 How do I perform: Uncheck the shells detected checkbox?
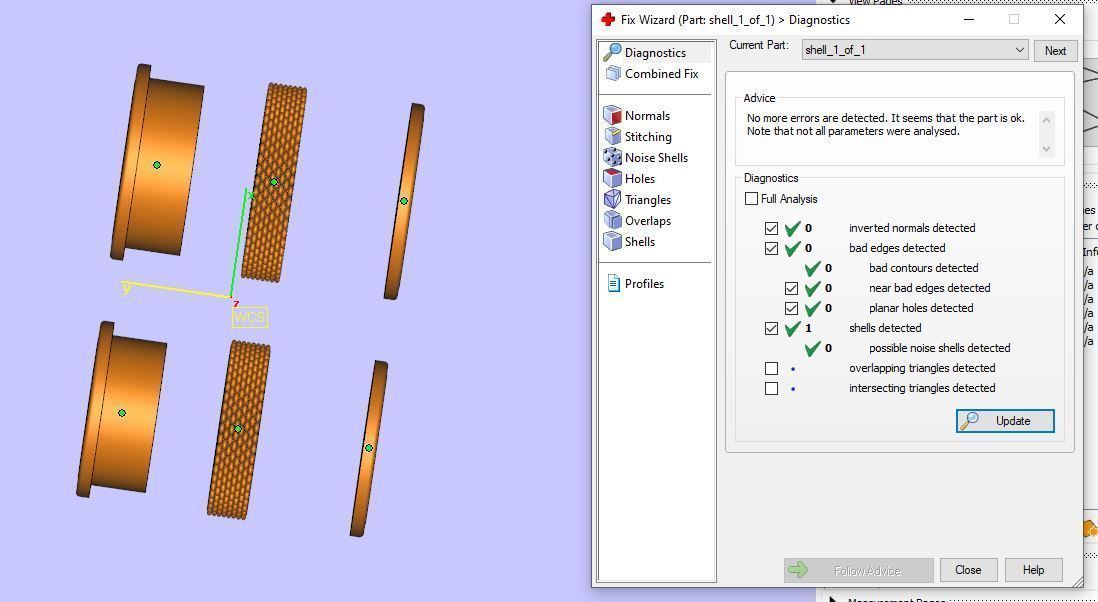771,328
